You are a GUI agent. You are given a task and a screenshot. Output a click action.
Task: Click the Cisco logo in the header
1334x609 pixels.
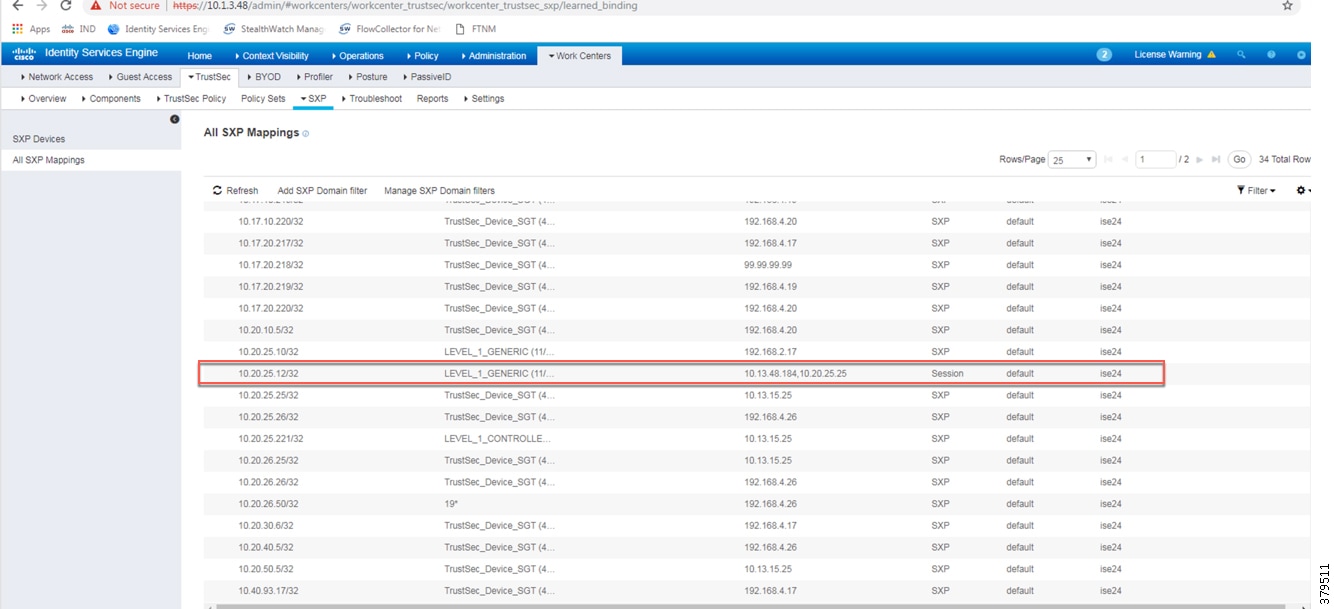25,54
